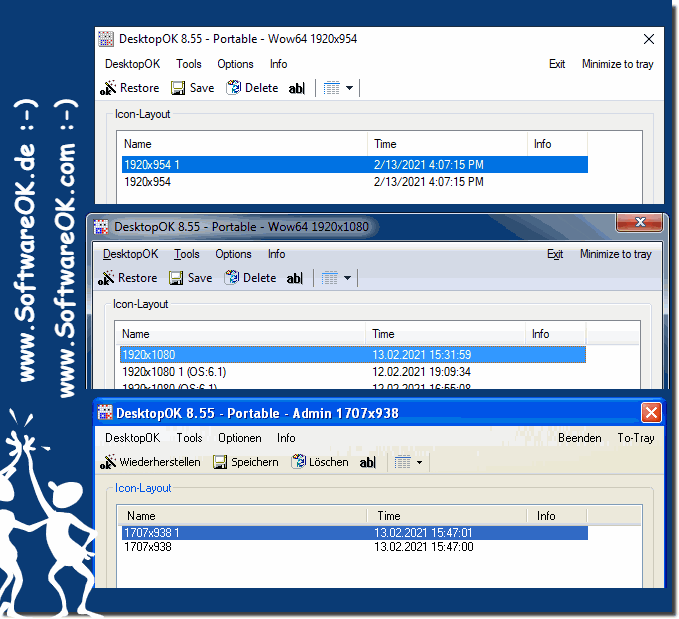Select the '1920x1080' row dated 13.02.2021 15:31:59
Image resolution: width=679 pixels, height=619 pixels.
coord(353,355)
